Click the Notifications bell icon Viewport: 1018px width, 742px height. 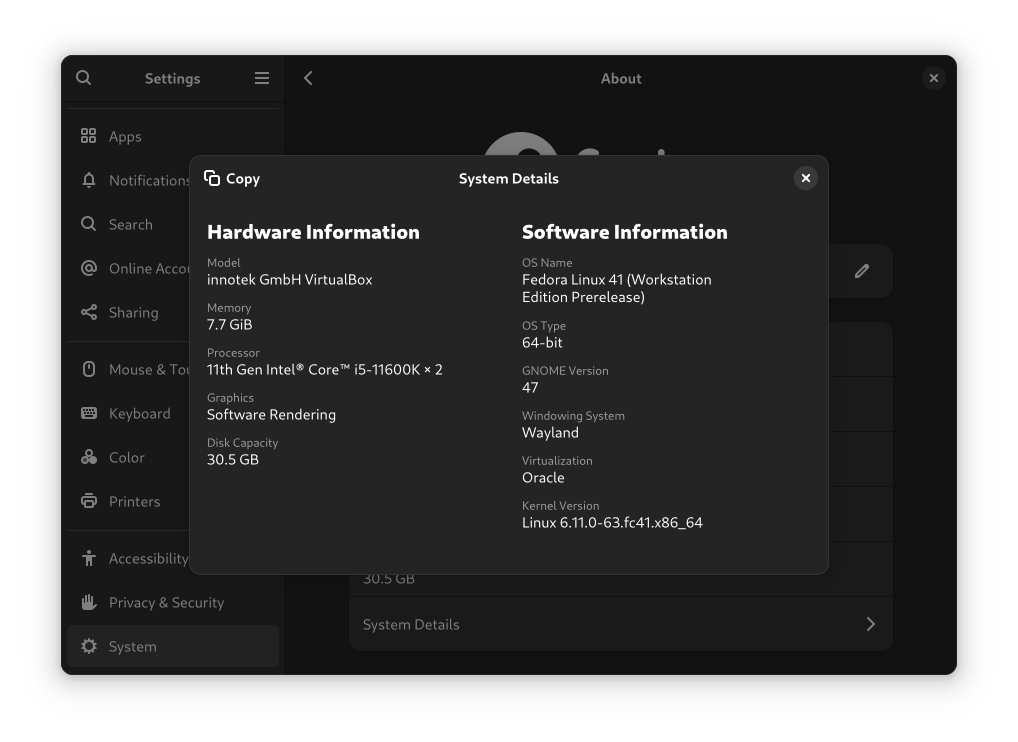coord(89,180)
